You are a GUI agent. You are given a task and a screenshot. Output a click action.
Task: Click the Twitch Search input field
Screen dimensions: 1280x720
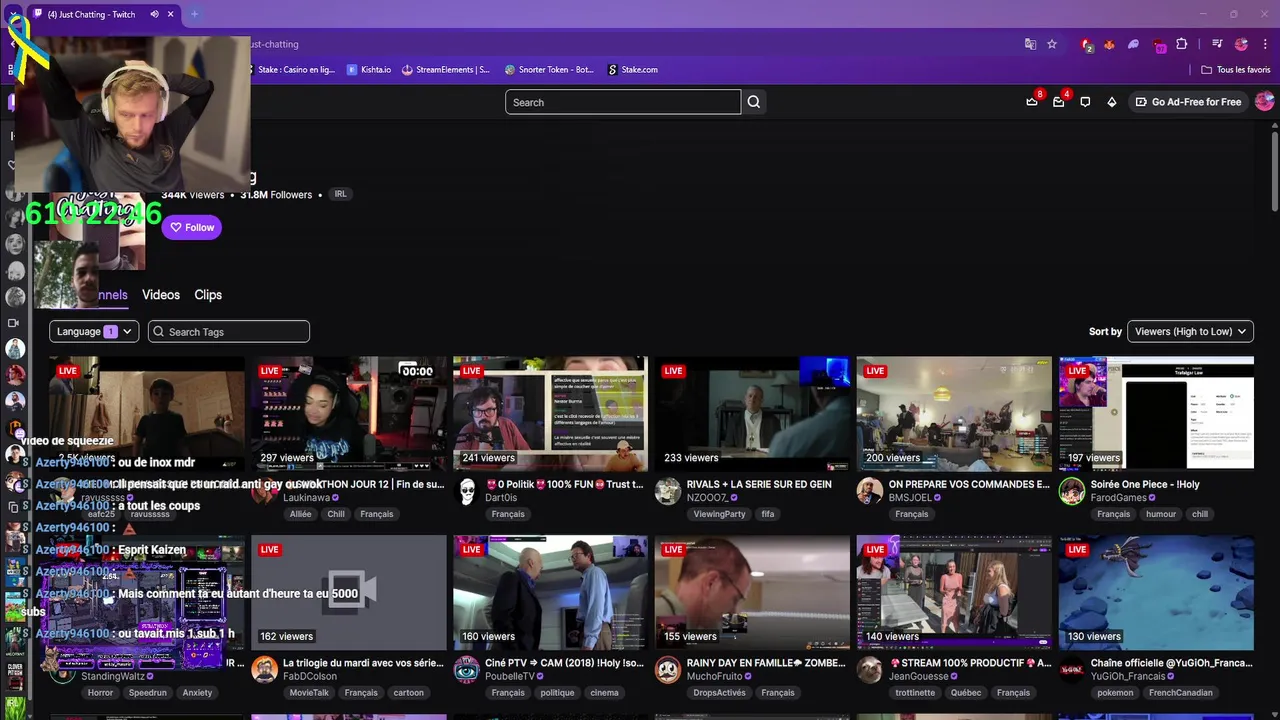[623, 102]
